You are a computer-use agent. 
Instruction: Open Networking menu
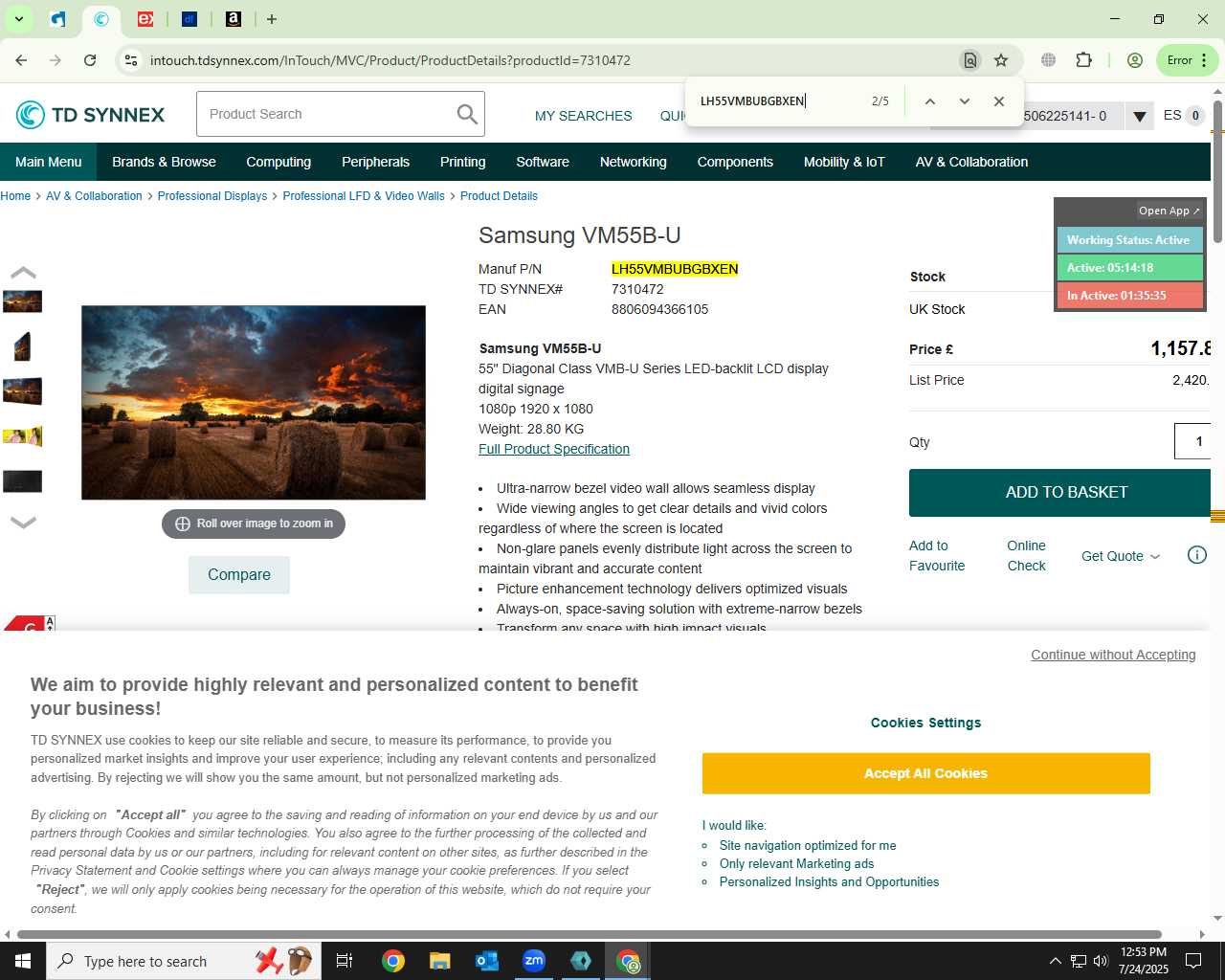(x=633, y=162)
